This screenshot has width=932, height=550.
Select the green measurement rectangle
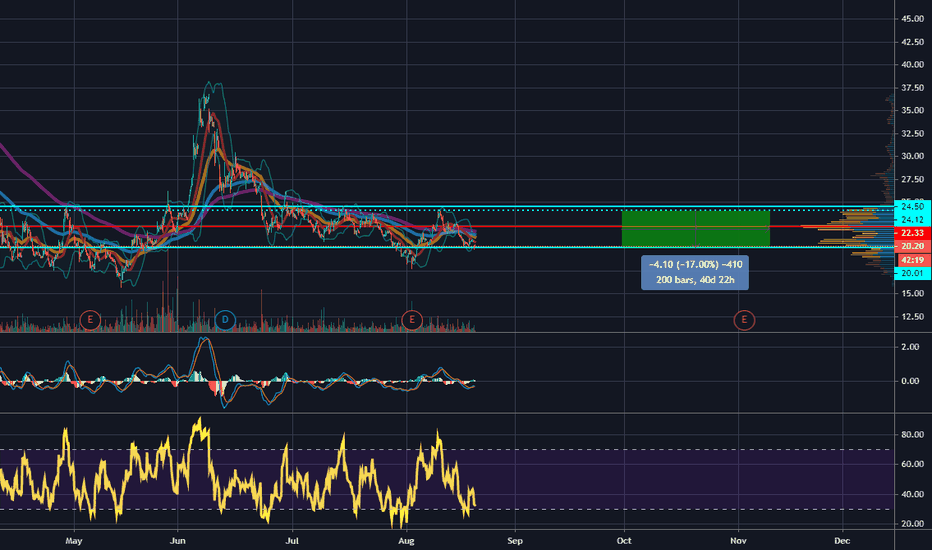tap(695, 228)
